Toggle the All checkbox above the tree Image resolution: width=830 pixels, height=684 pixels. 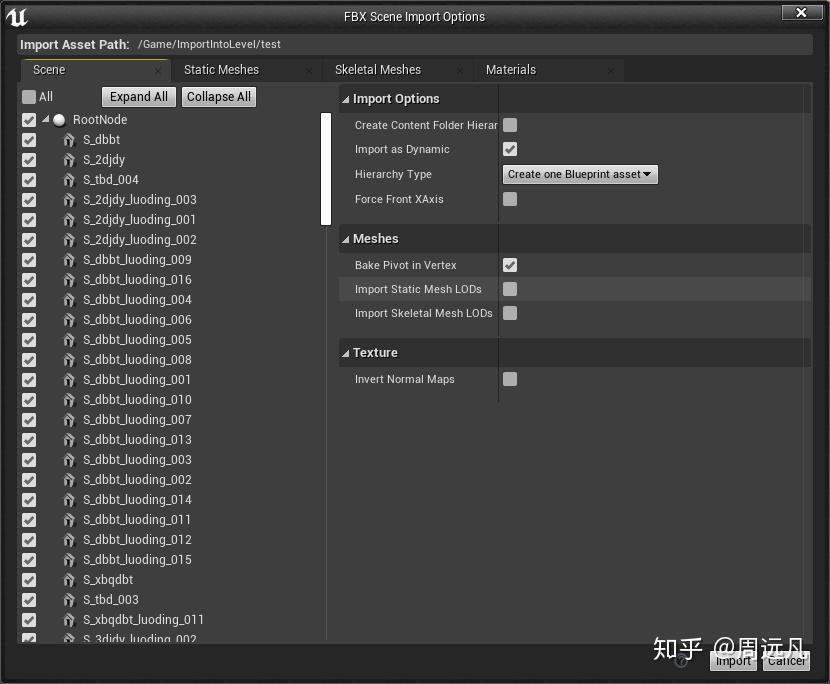[x=28, y=97]
